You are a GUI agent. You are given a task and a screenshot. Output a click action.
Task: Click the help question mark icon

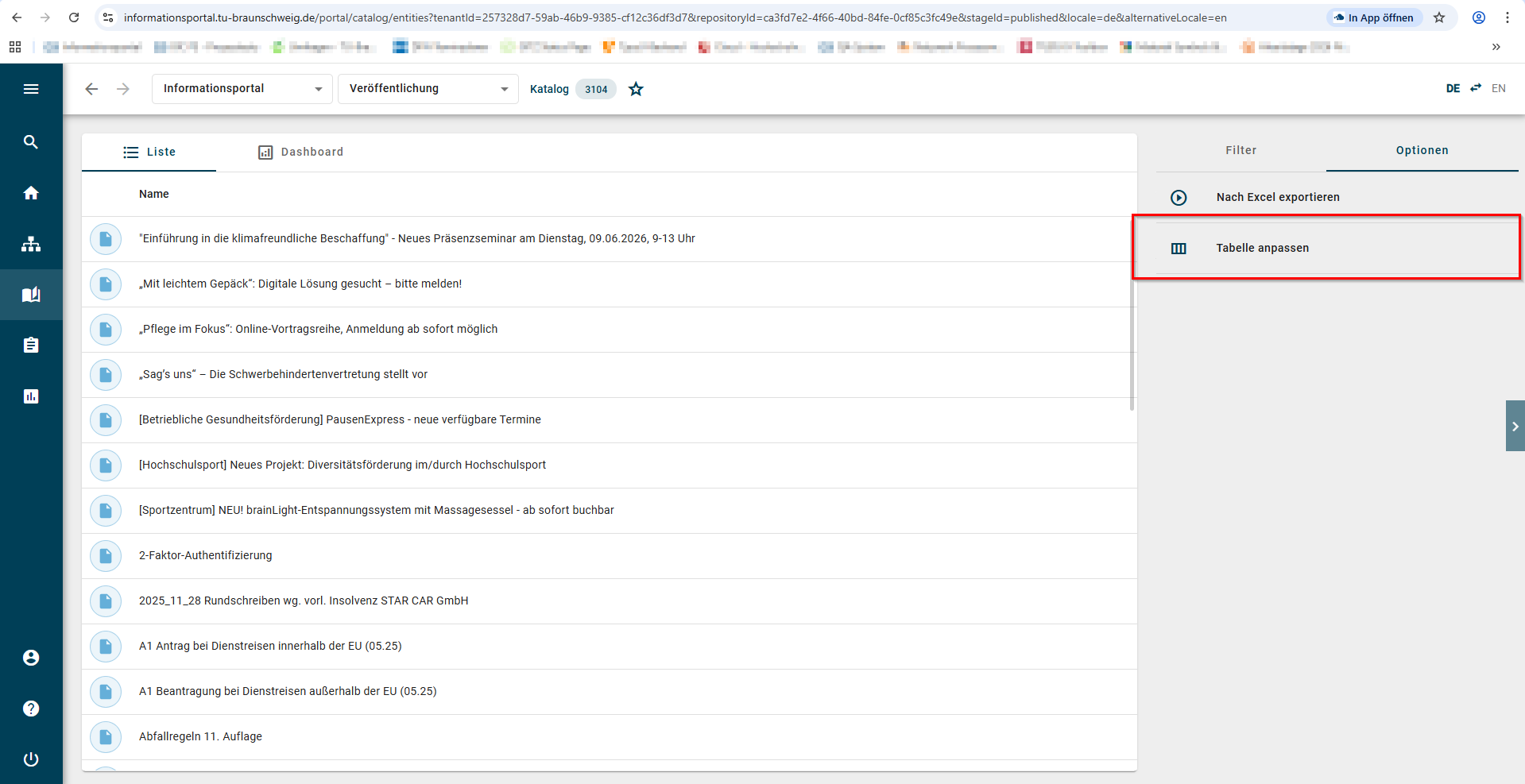(x=31, y=709)
